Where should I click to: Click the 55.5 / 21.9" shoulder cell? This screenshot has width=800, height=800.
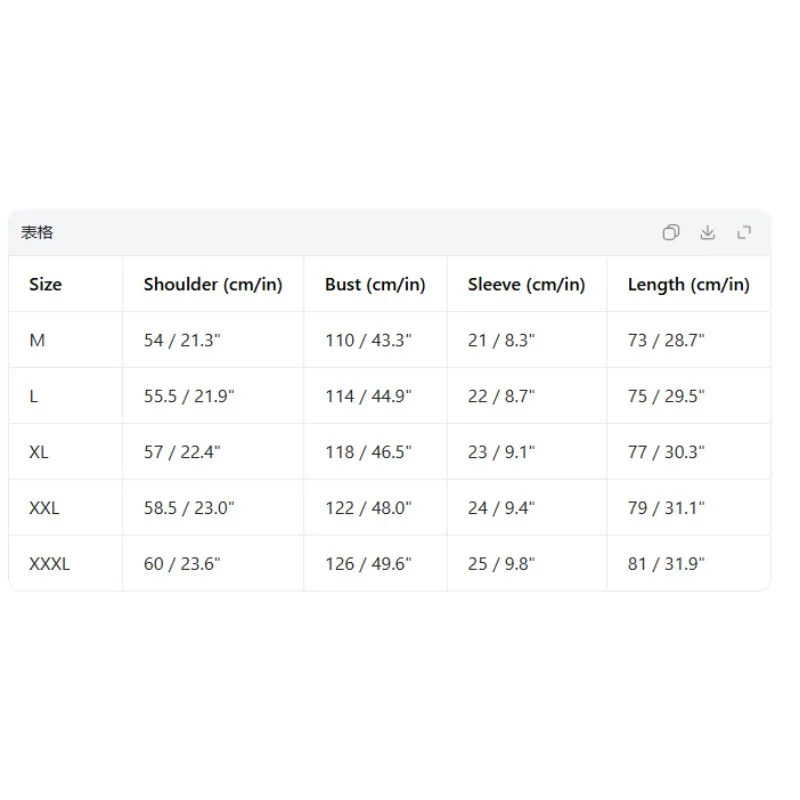(x=213, y=396)
